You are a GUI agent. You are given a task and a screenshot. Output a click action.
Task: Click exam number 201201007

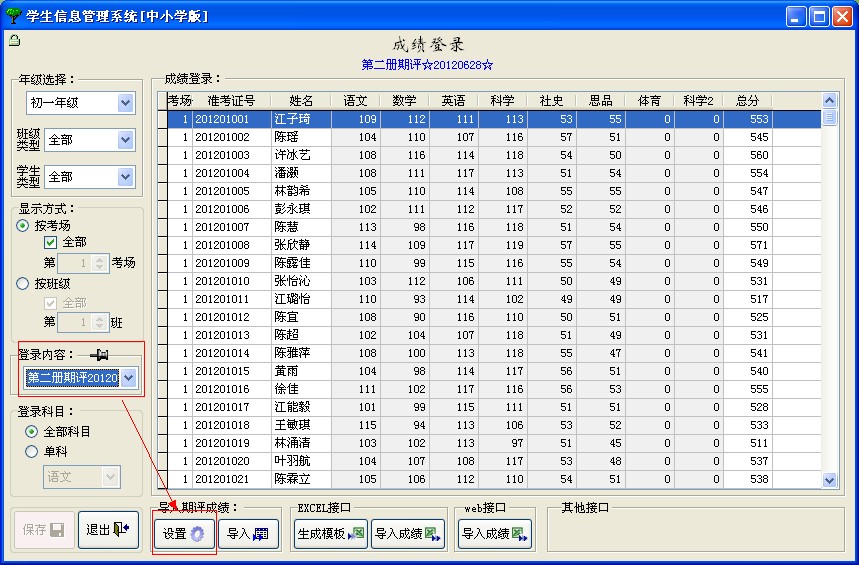232,227
